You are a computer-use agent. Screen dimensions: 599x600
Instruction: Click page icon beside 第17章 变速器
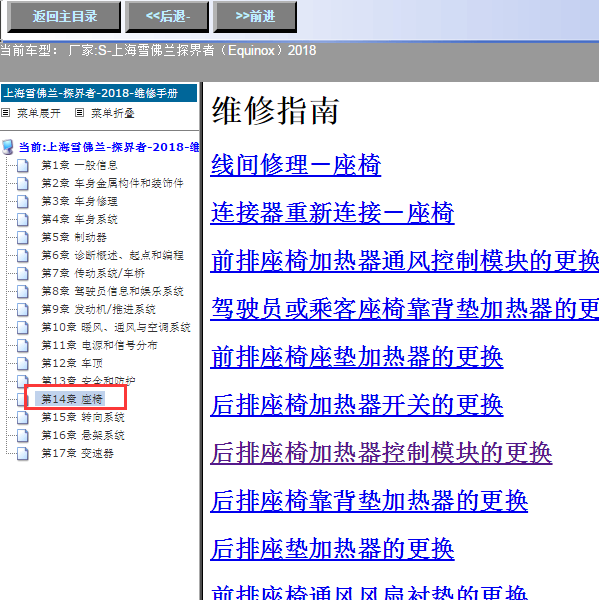click(23, 454)
